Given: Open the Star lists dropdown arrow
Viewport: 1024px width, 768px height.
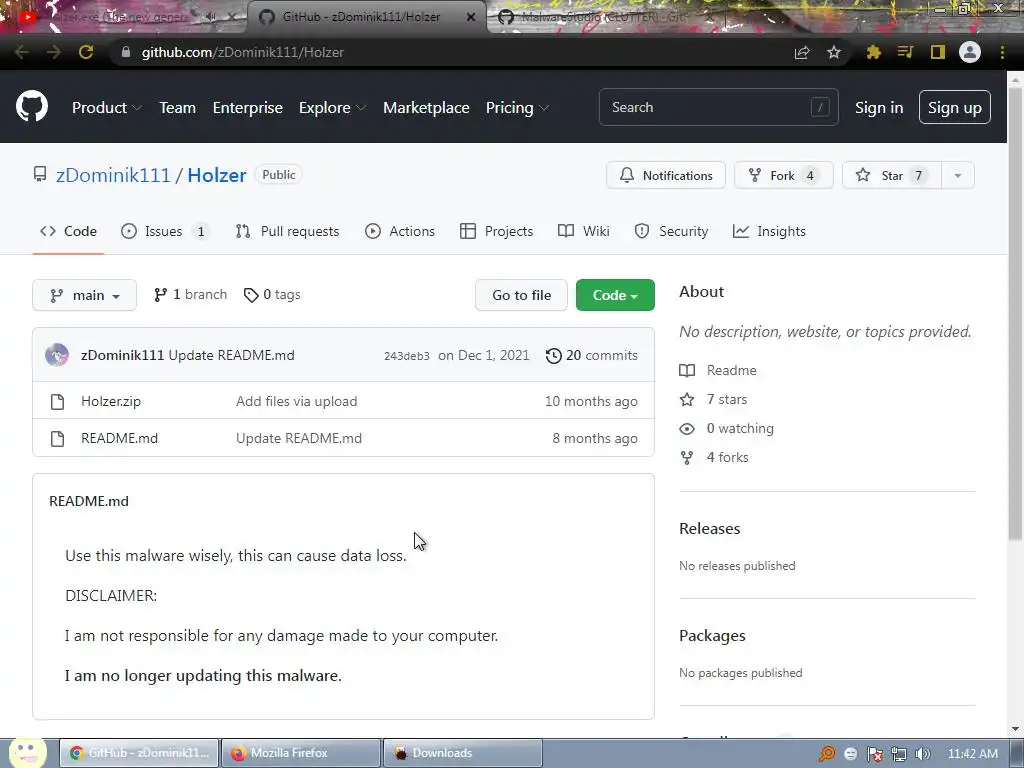Looking at the screenshot, I should (x=957, y=176).
